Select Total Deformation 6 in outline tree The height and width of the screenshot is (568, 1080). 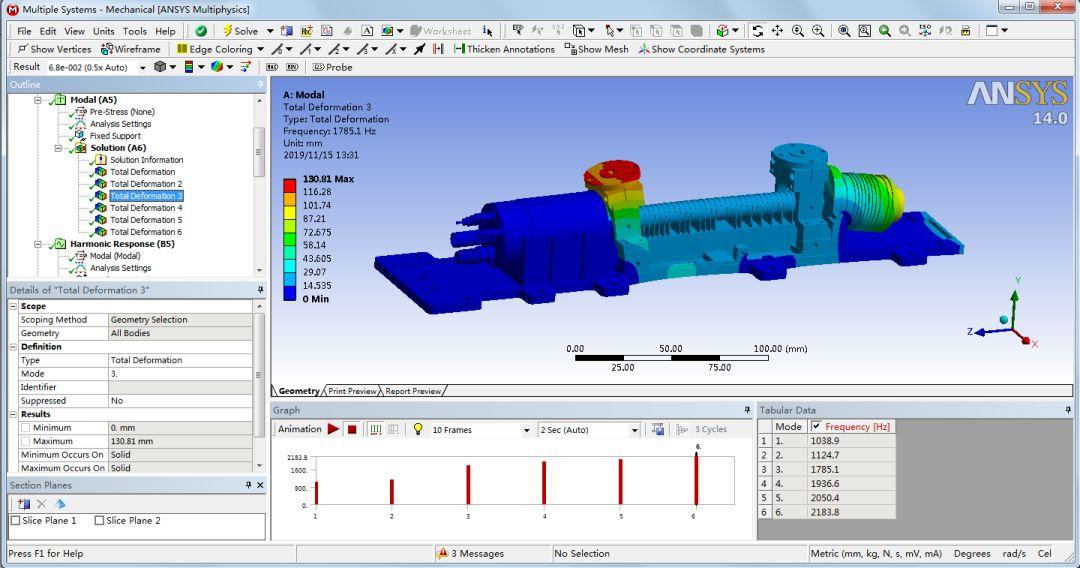146,232
